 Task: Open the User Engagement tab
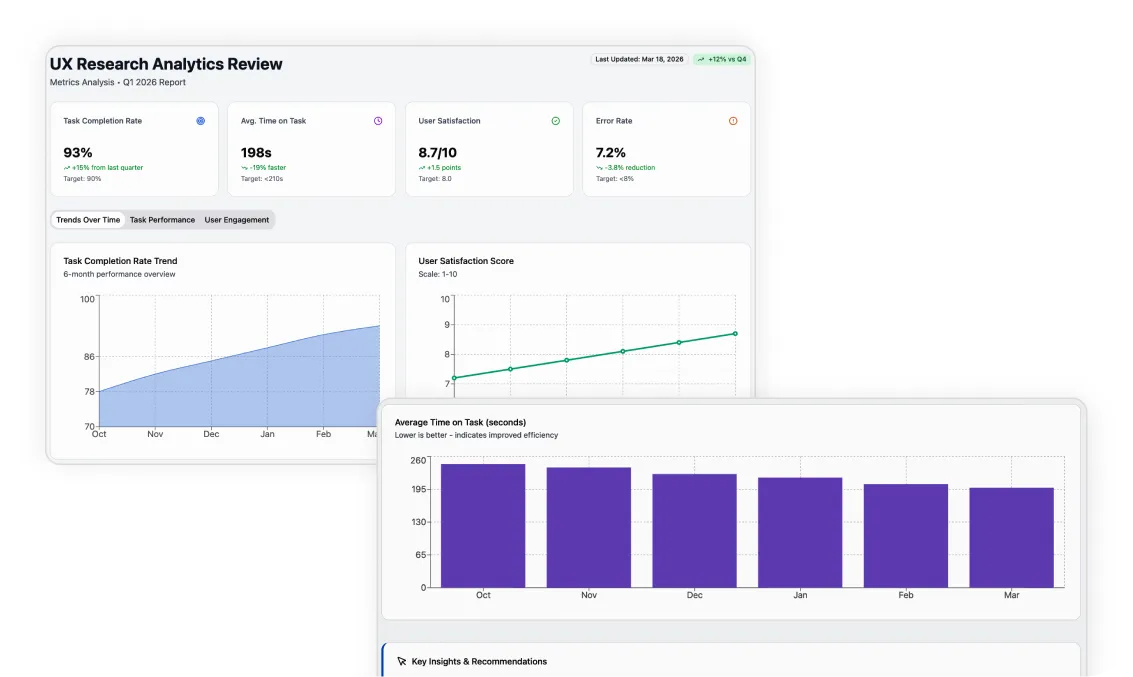pos(237,220)
